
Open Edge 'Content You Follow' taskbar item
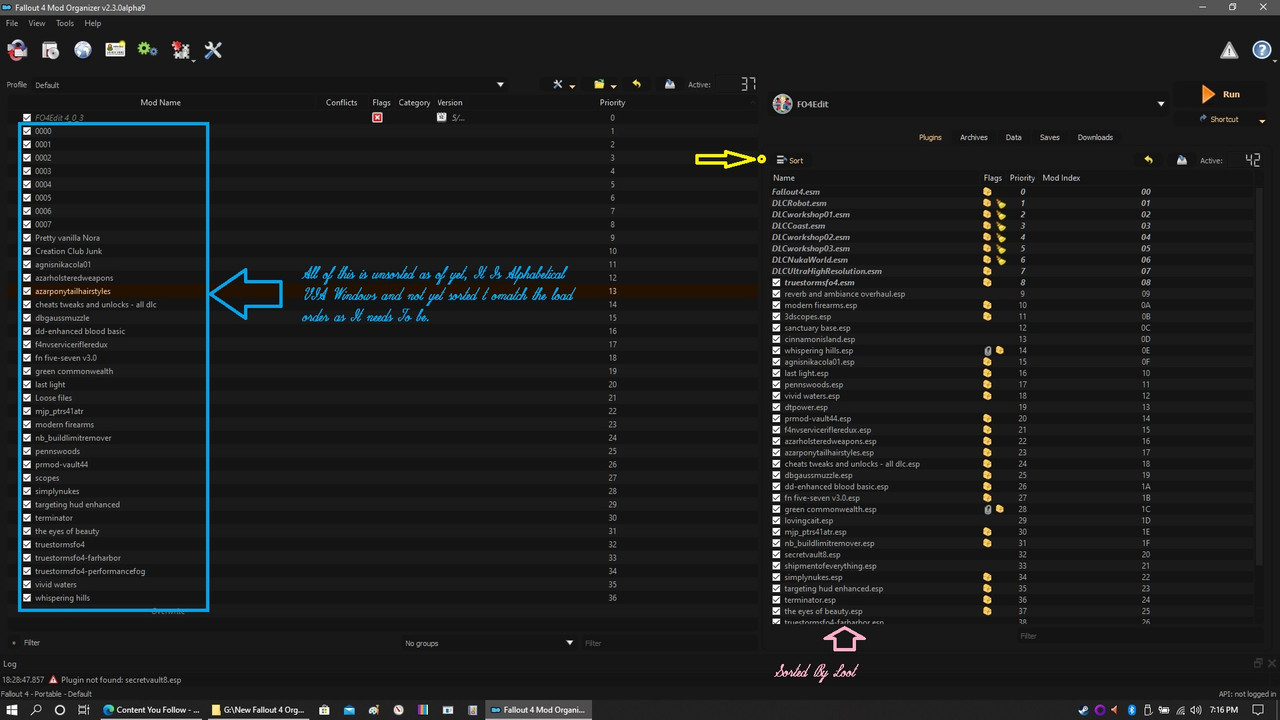tap(151, 710)
